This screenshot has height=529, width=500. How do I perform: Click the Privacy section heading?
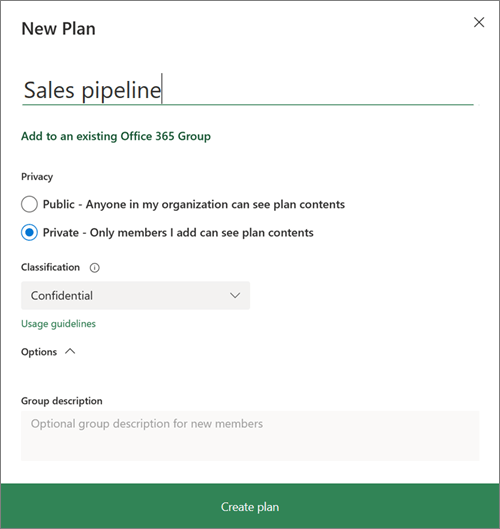click(x=37, y=177)
